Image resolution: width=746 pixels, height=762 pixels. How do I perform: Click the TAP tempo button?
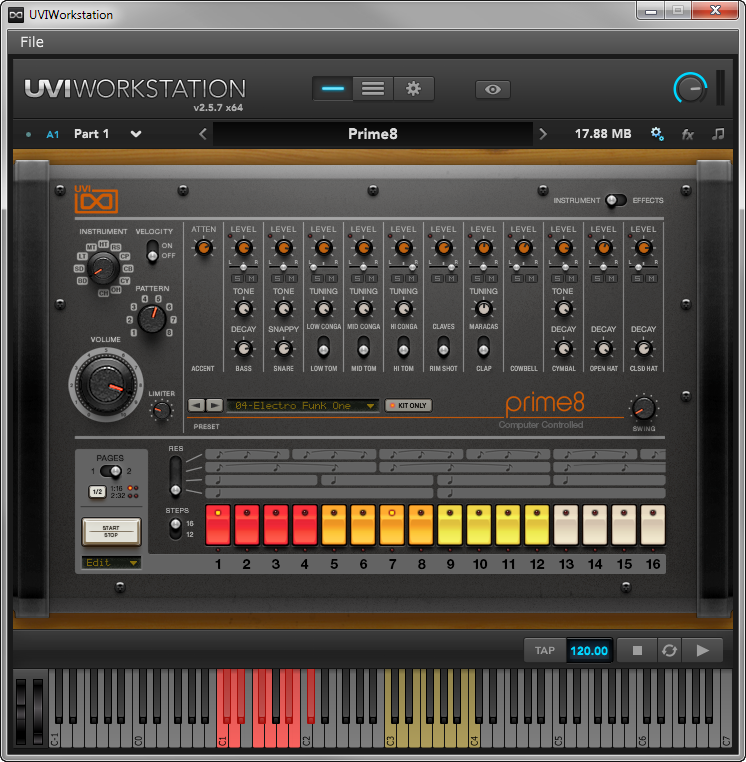point(545,650)
